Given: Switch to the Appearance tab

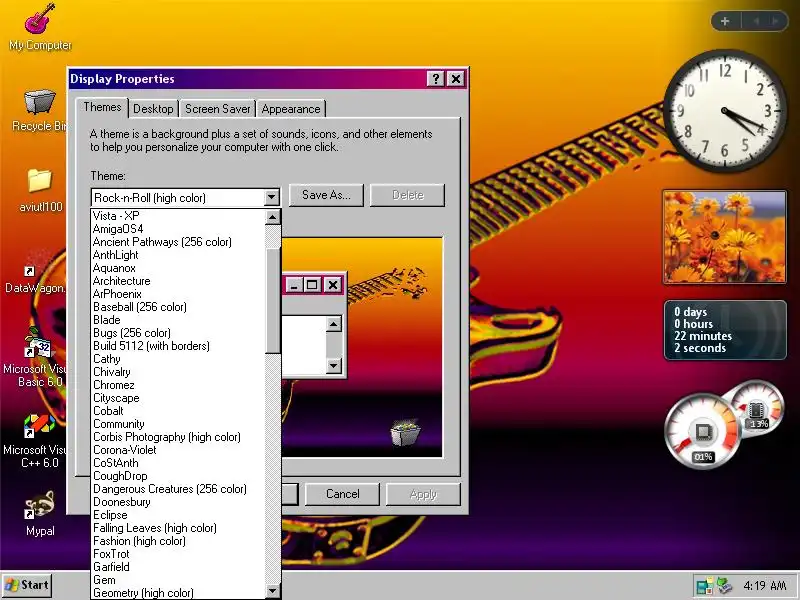Looking at the screenshot, I should (x=291, y=109).
